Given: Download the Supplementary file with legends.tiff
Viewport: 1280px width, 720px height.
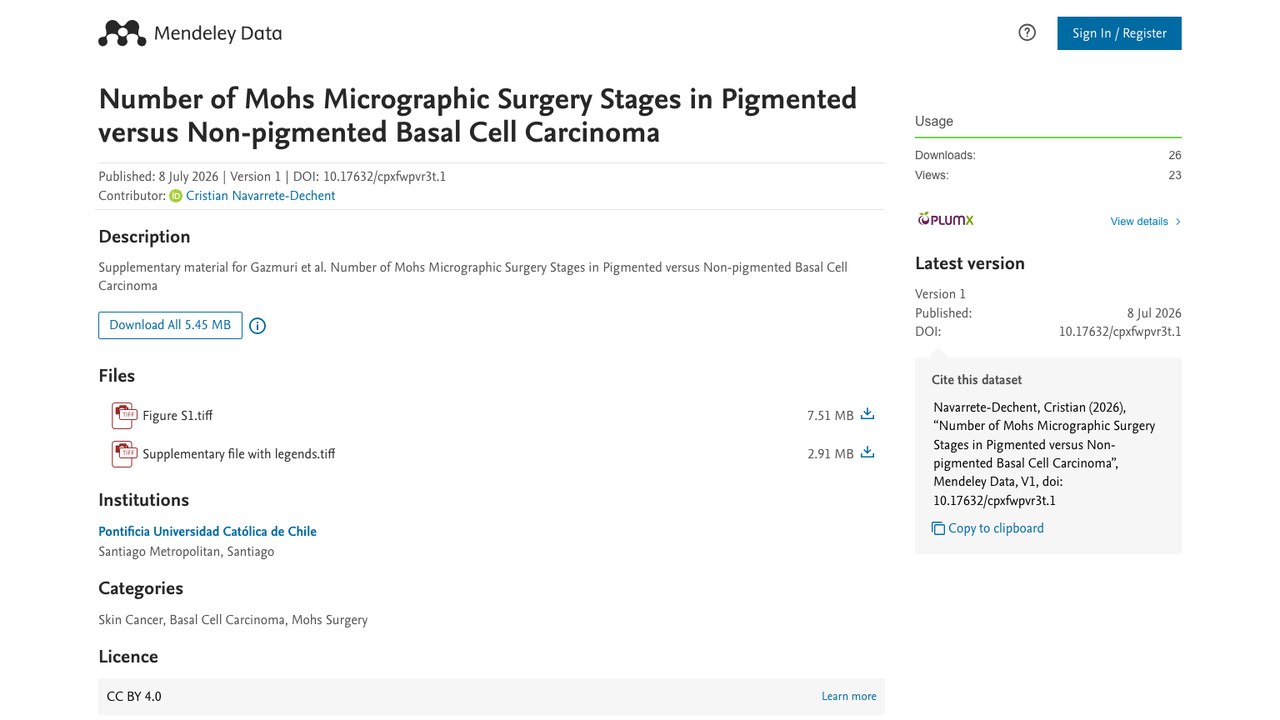Looking at the screenshot, I should tap(867, 452).
